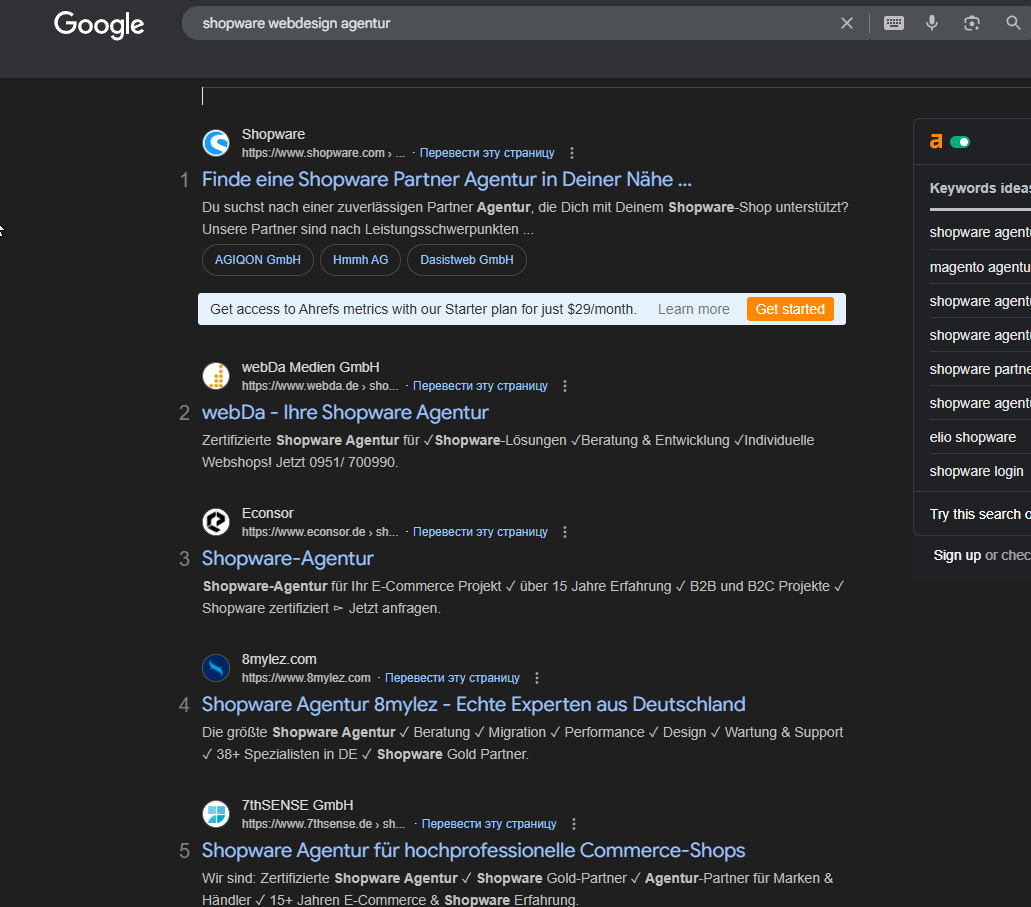Toggle the Ahrefs toolbar switch off

pyautogui.click(x=960, y=142)
